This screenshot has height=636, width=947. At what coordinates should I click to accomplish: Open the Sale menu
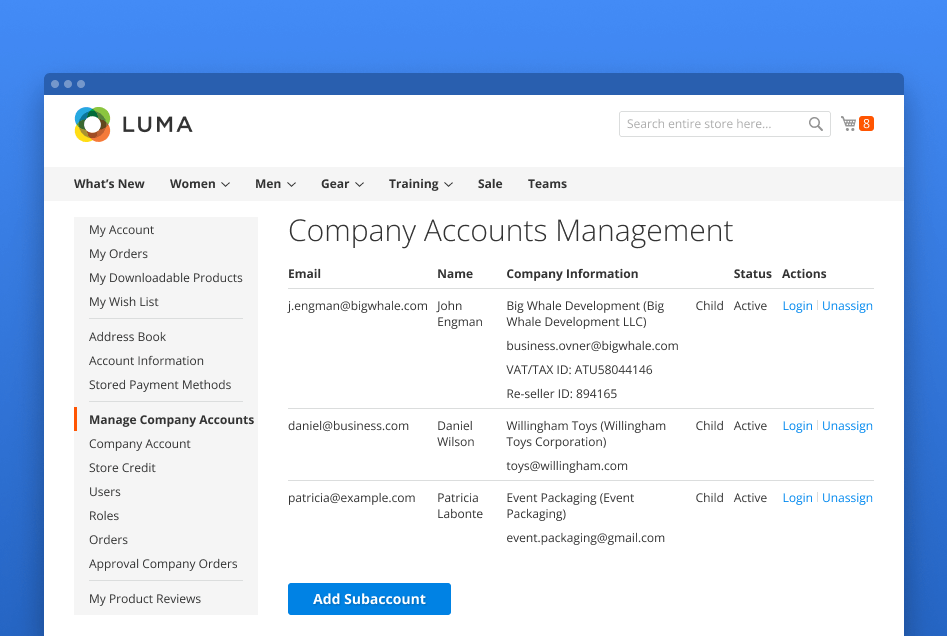pyautogui.click(x=489, y=184)
